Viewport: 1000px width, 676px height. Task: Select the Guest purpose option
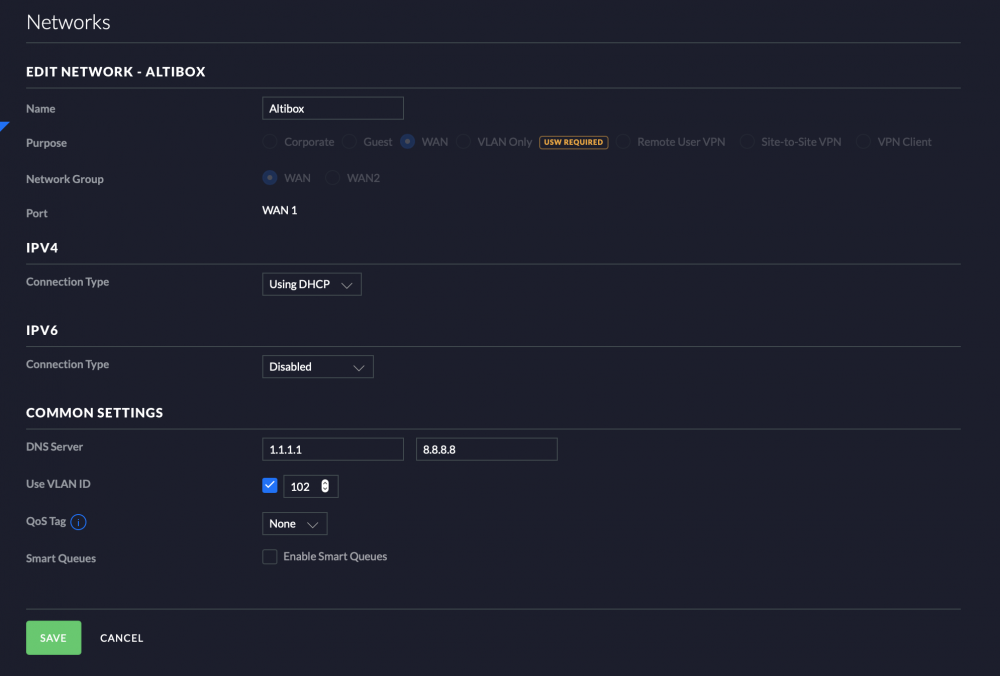(x=349, y=142)
